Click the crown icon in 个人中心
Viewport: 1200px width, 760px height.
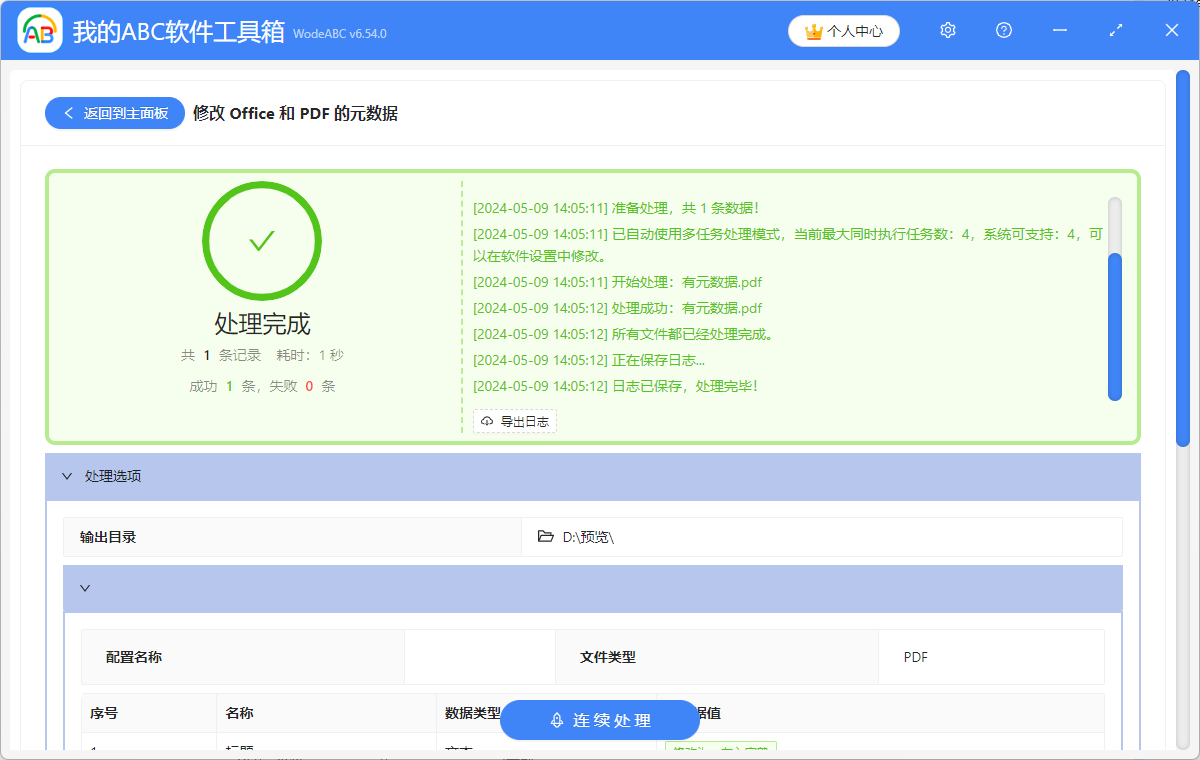coord(813,32)
